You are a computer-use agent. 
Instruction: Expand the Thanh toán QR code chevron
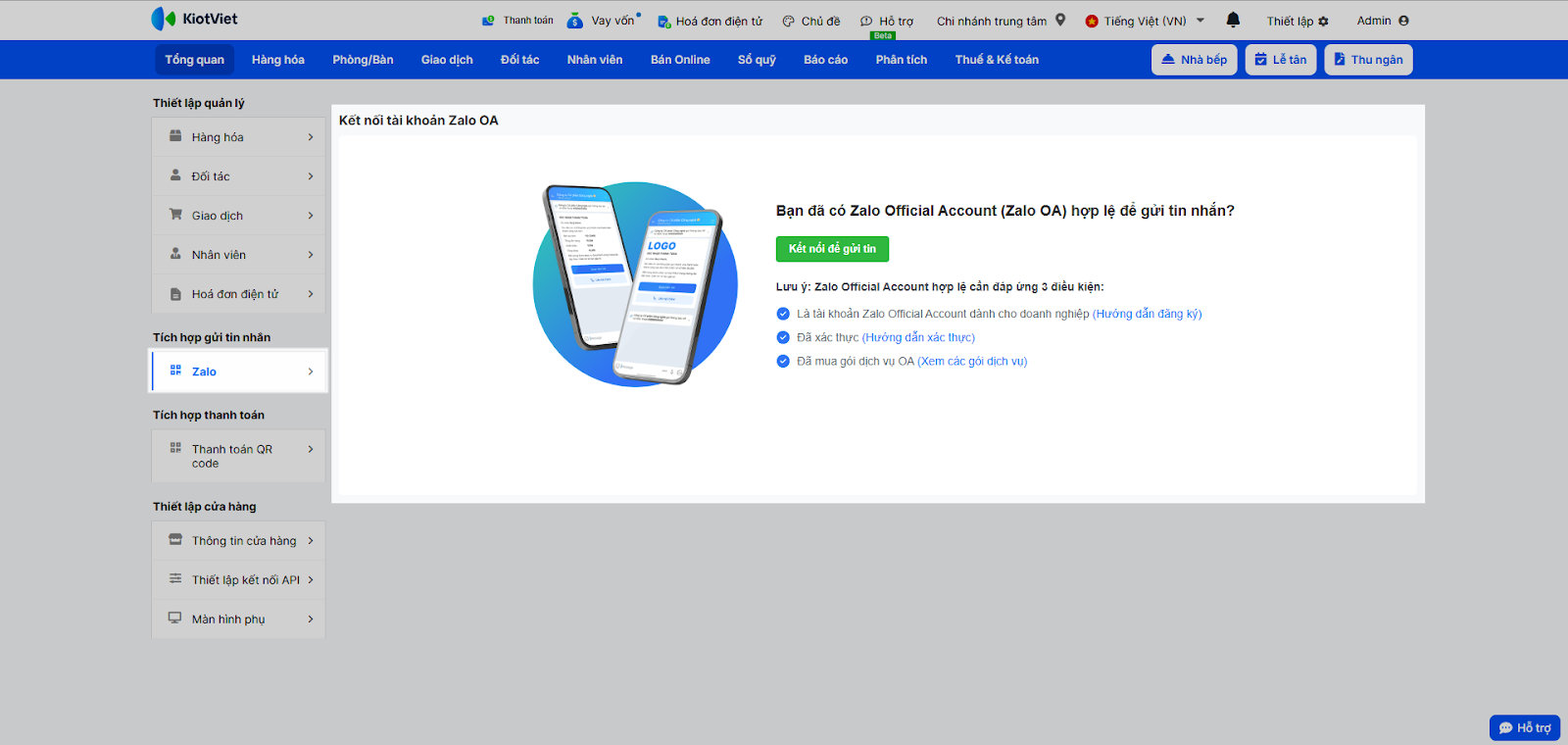coord(311,449)
